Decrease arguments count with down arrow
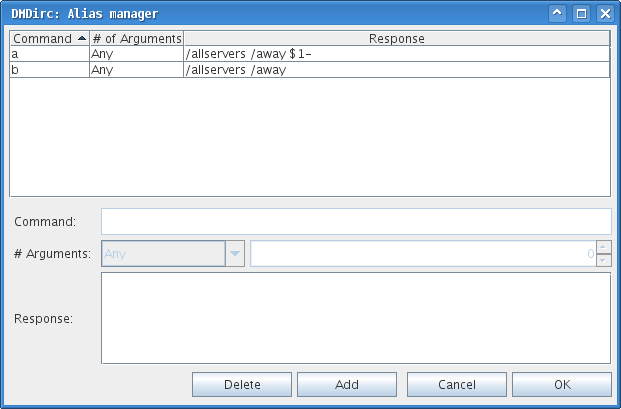This screenshot has height=409, width=621. pyautogui.click(x=604, y=260)
